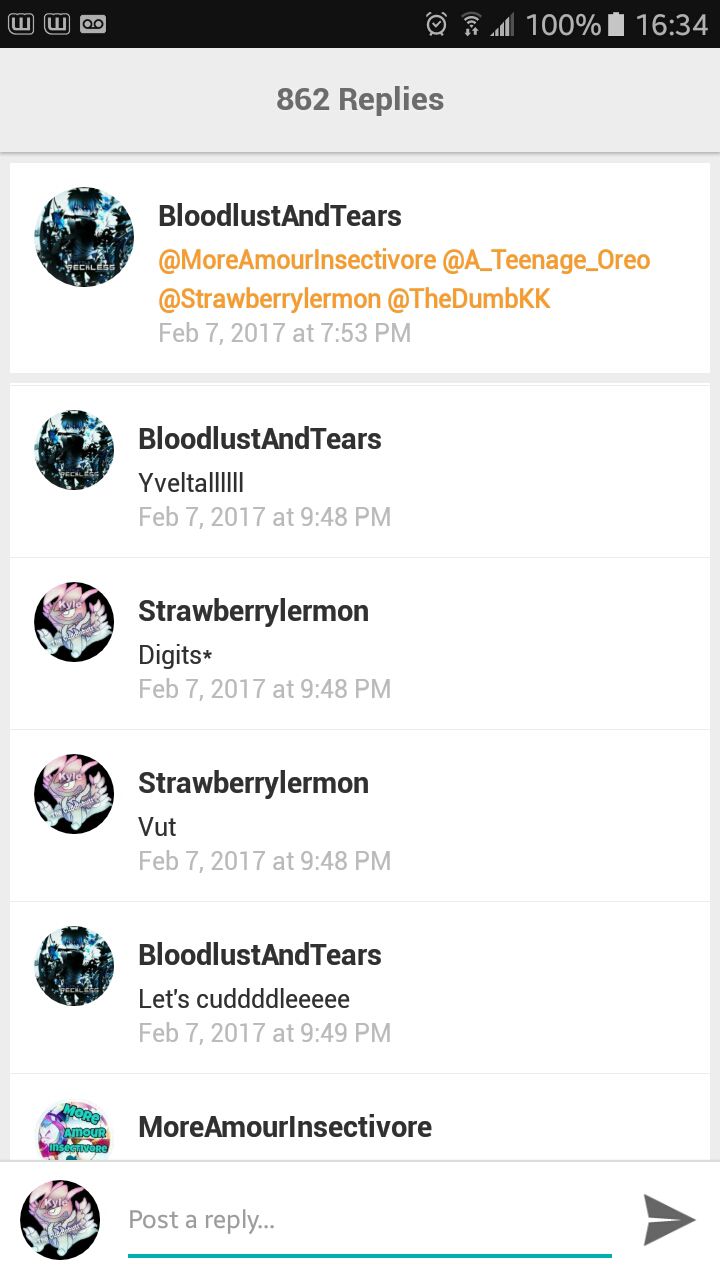The height and width of the screenshot is (1280, 720).
Task: Open the @A_Teenage_Oreo mention link
Action: click(x=546, y=260)
